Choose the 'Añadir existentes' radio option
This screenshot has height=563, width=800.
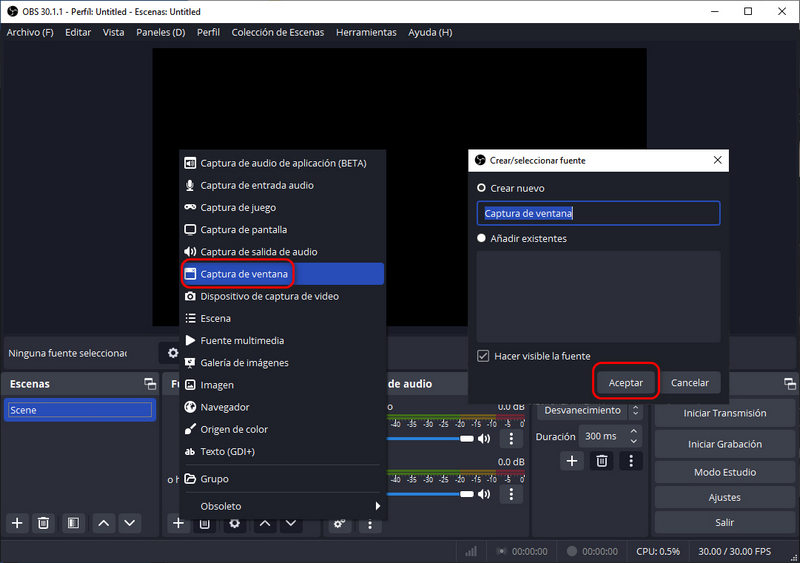point(482,239)
